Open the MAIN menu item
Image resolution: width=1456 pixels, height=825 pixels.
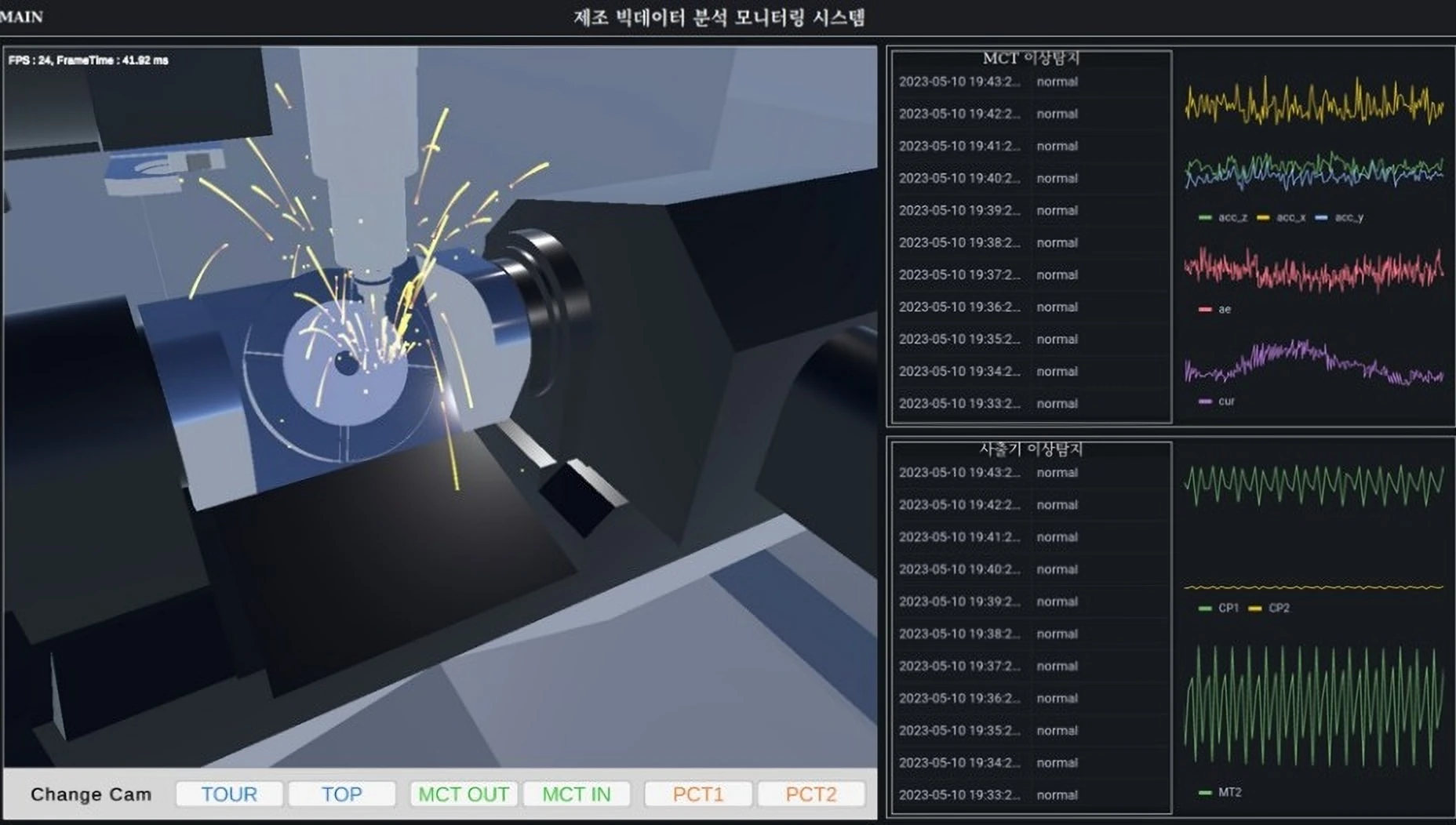tap(21, 16)
